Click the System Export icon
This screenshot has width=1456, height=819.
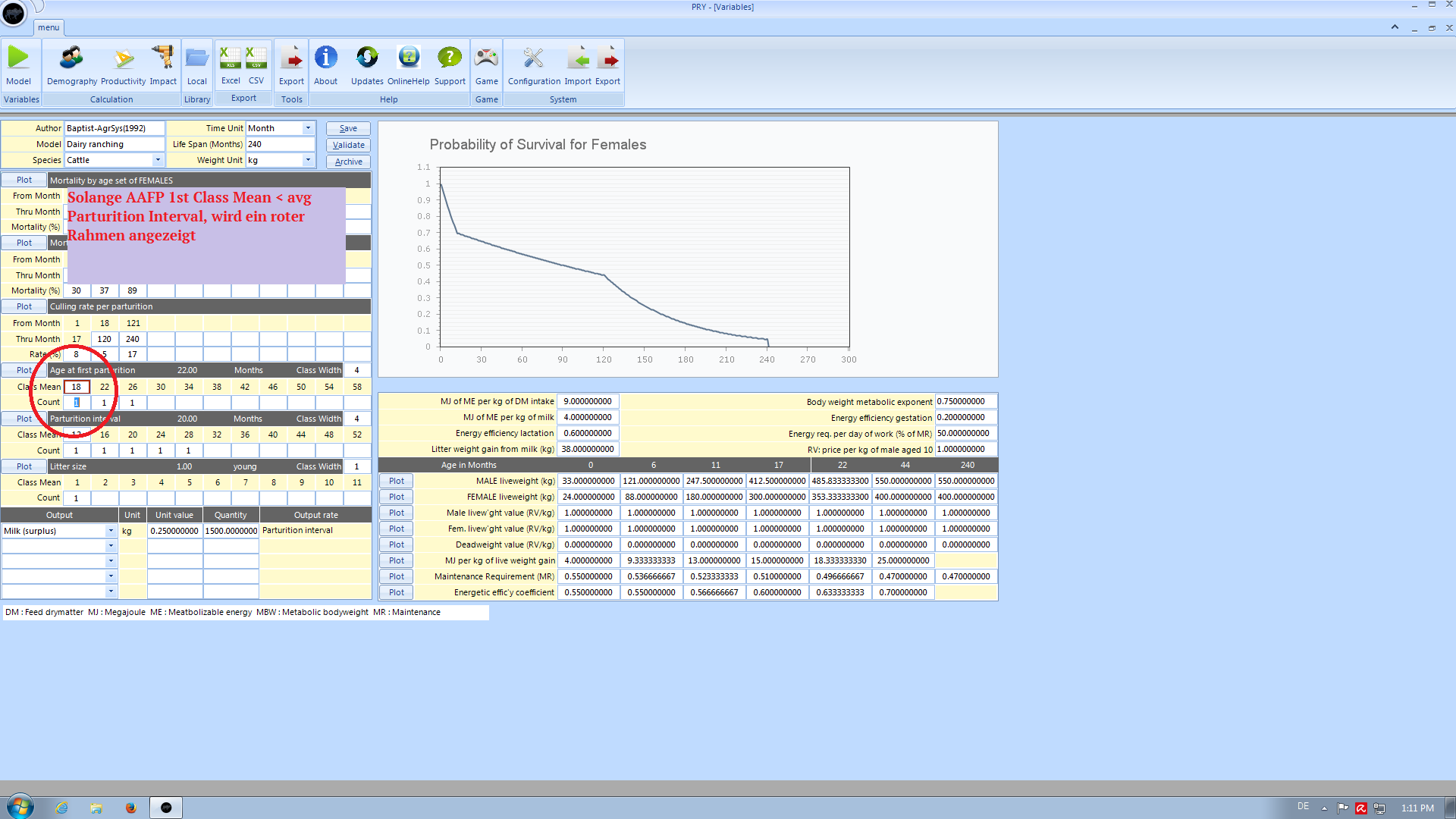point(607,64)
